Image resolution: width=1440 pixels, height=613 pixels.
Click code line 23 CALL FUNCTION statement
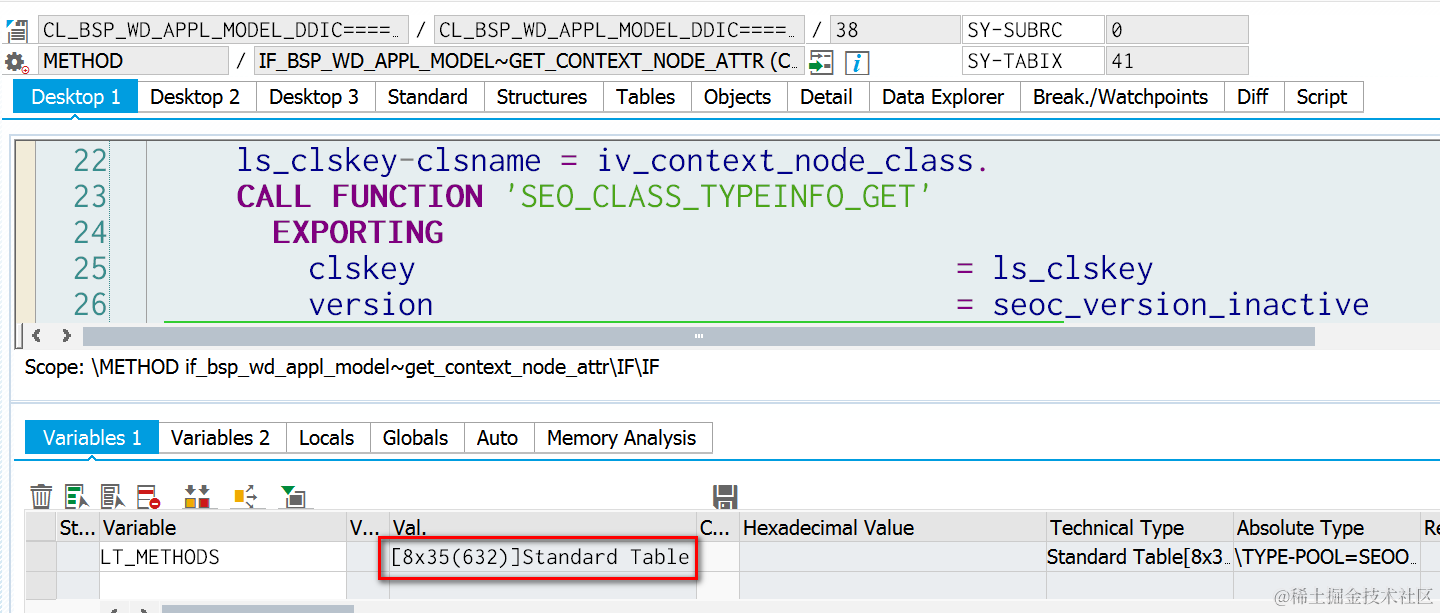[584, 197]
